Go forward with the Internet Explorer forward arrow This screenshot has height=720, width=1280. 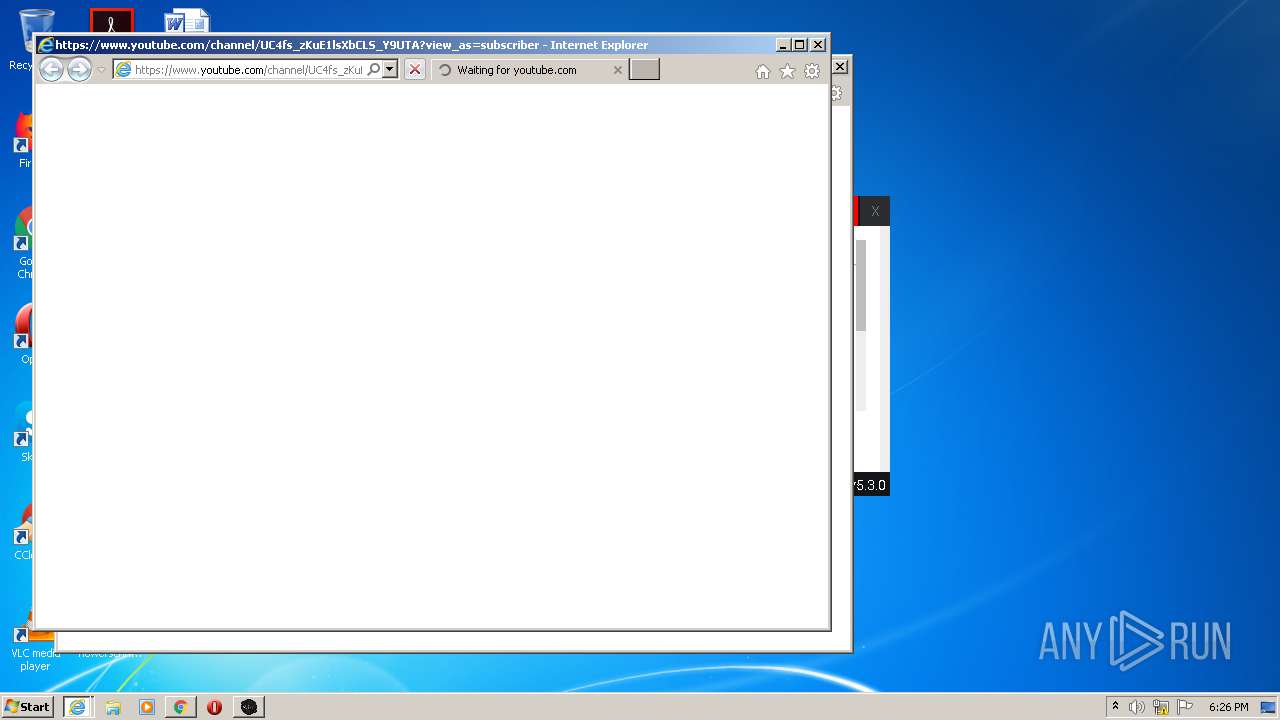(x=79, y=69)
